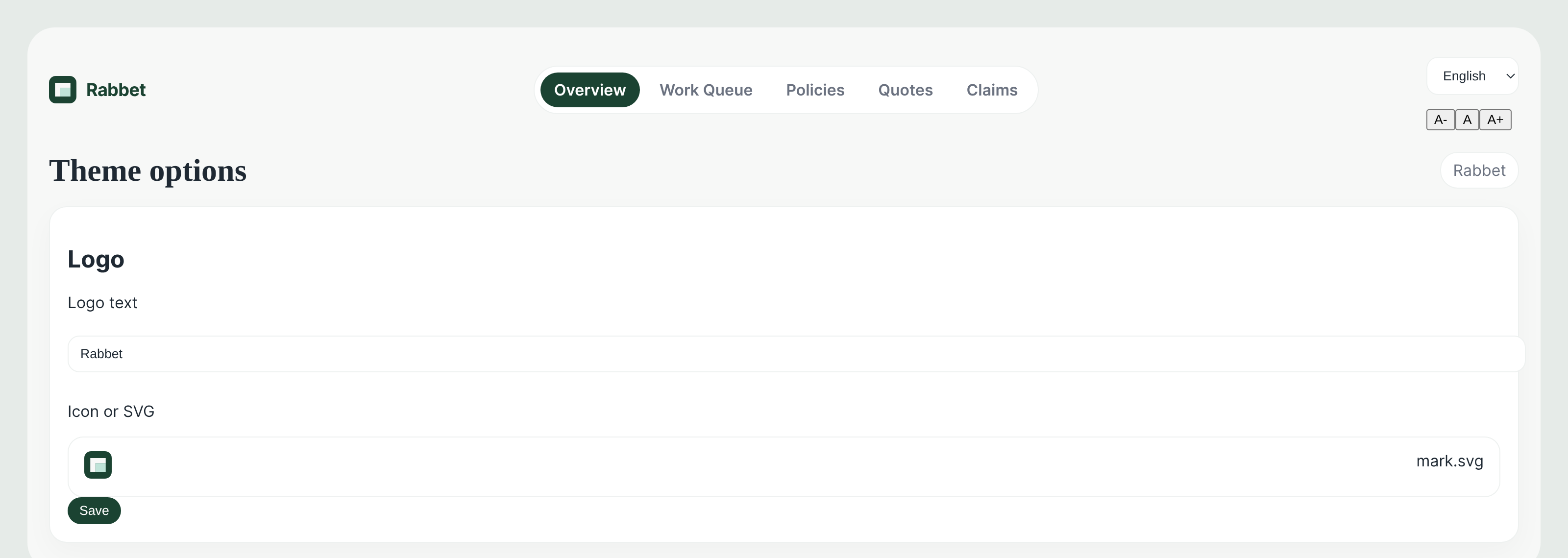Click the Icon or SVG label
This screenshot has height=558, width=1568.
pyautogui.click(x=111, y=412)
